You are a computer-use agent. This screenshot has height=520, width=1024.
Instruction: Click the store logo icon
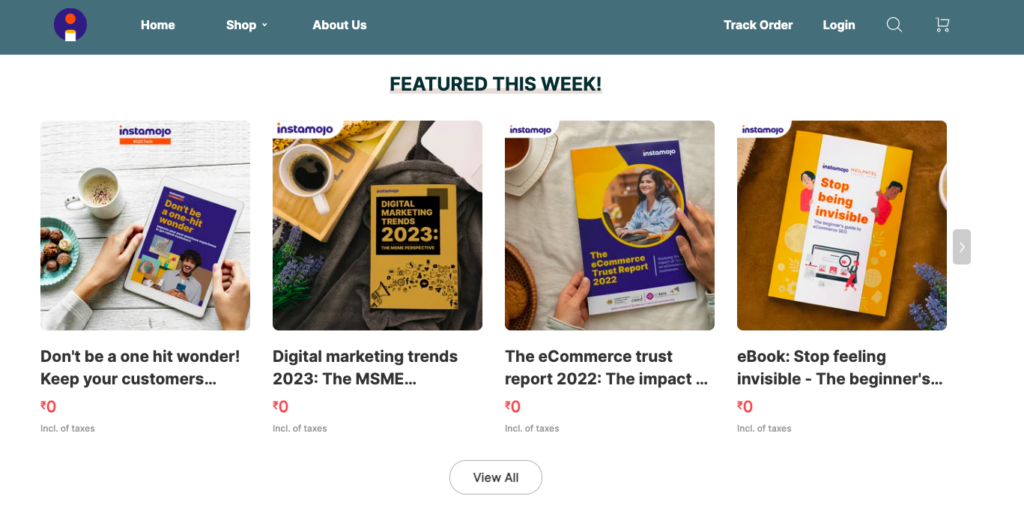click(x=70, y=25)
